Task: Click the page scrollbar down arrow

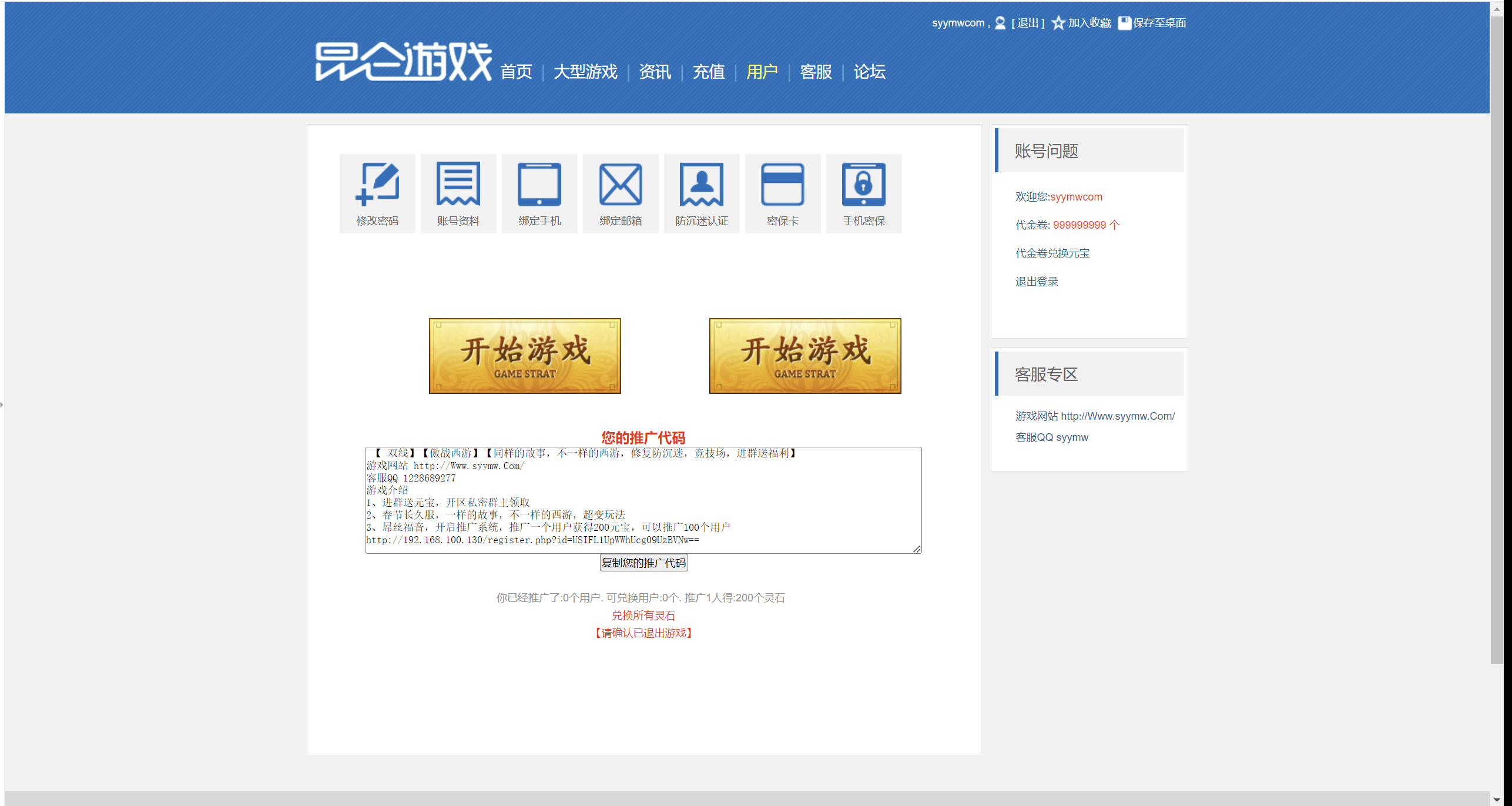Action: pos(1497,800)
